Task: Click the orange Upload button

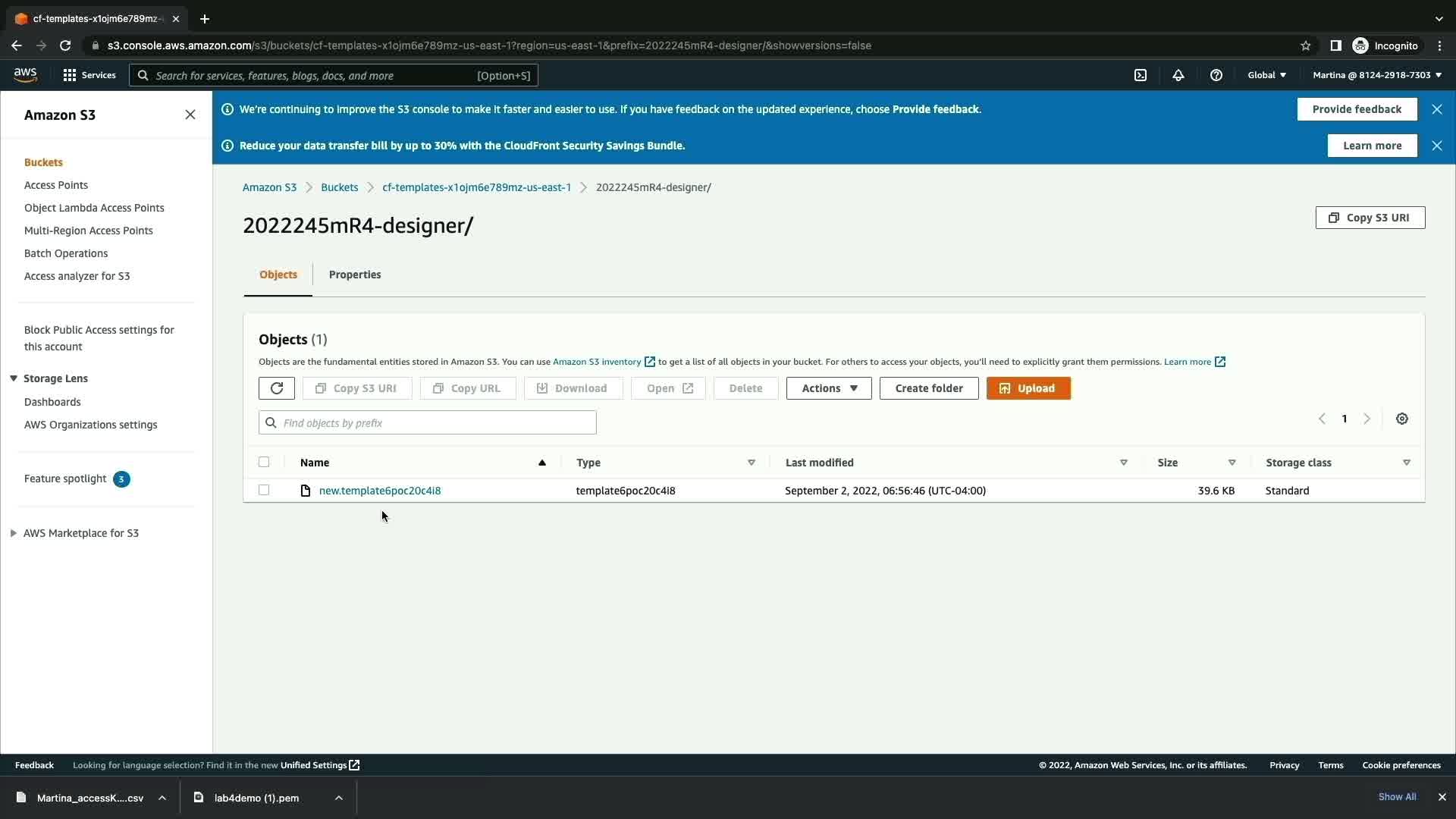Action: (1028, 388)
